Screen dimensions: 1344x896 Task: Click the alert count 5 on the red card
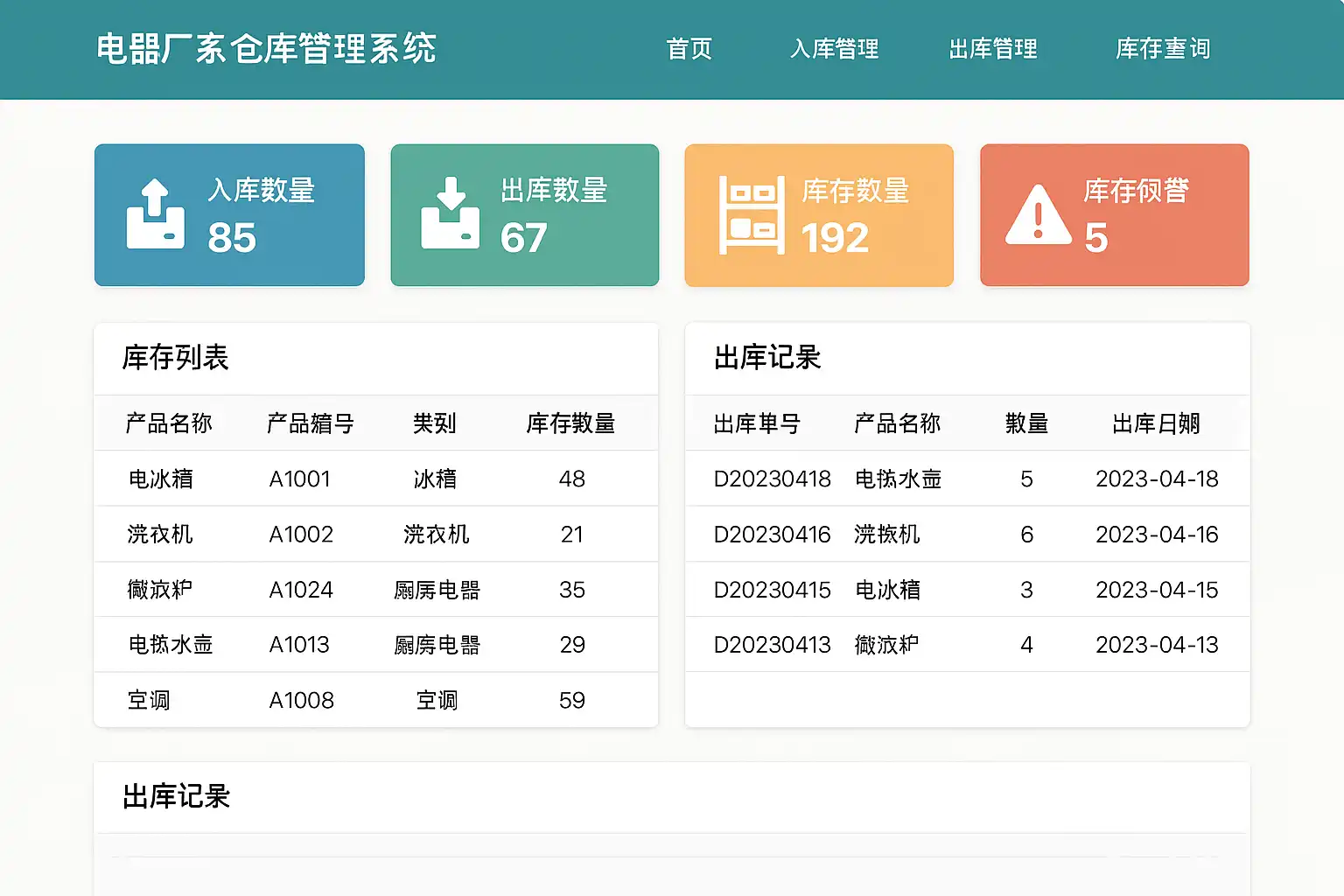[x=1095, y=238]
